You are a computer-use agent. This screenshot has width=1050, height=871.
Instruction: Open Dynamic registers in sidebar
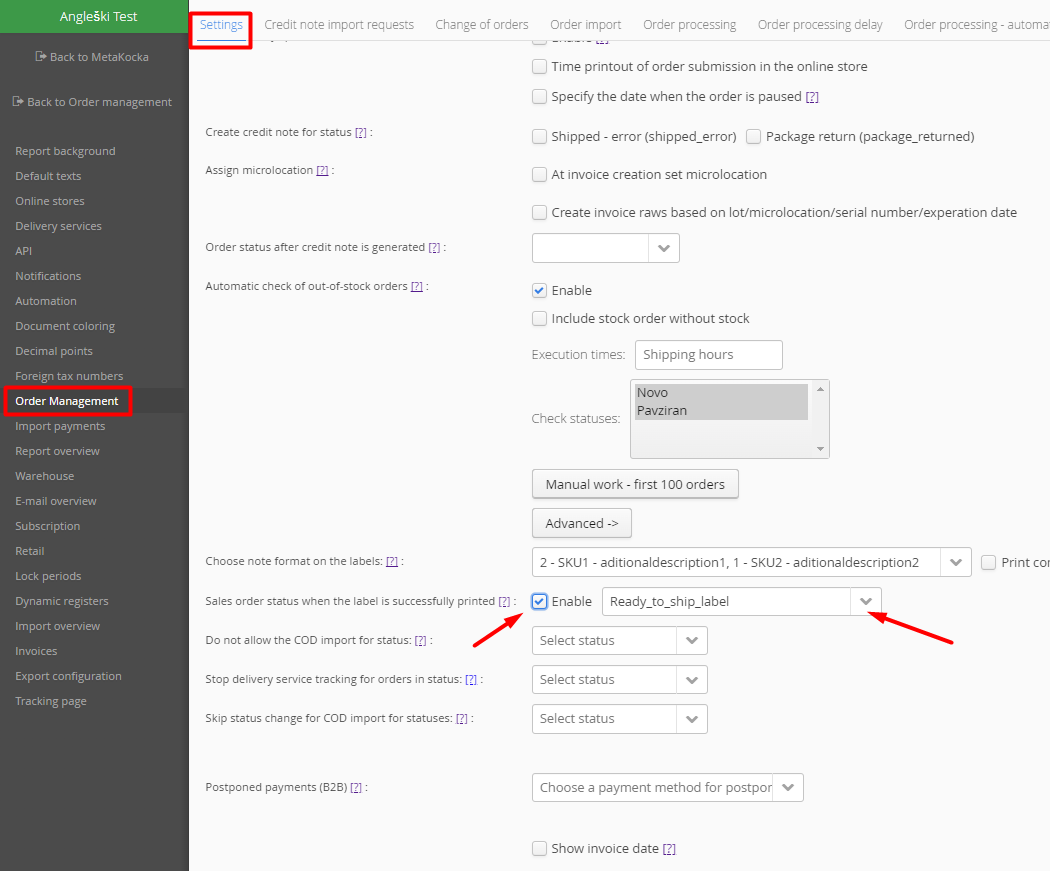tap(62, 601)
